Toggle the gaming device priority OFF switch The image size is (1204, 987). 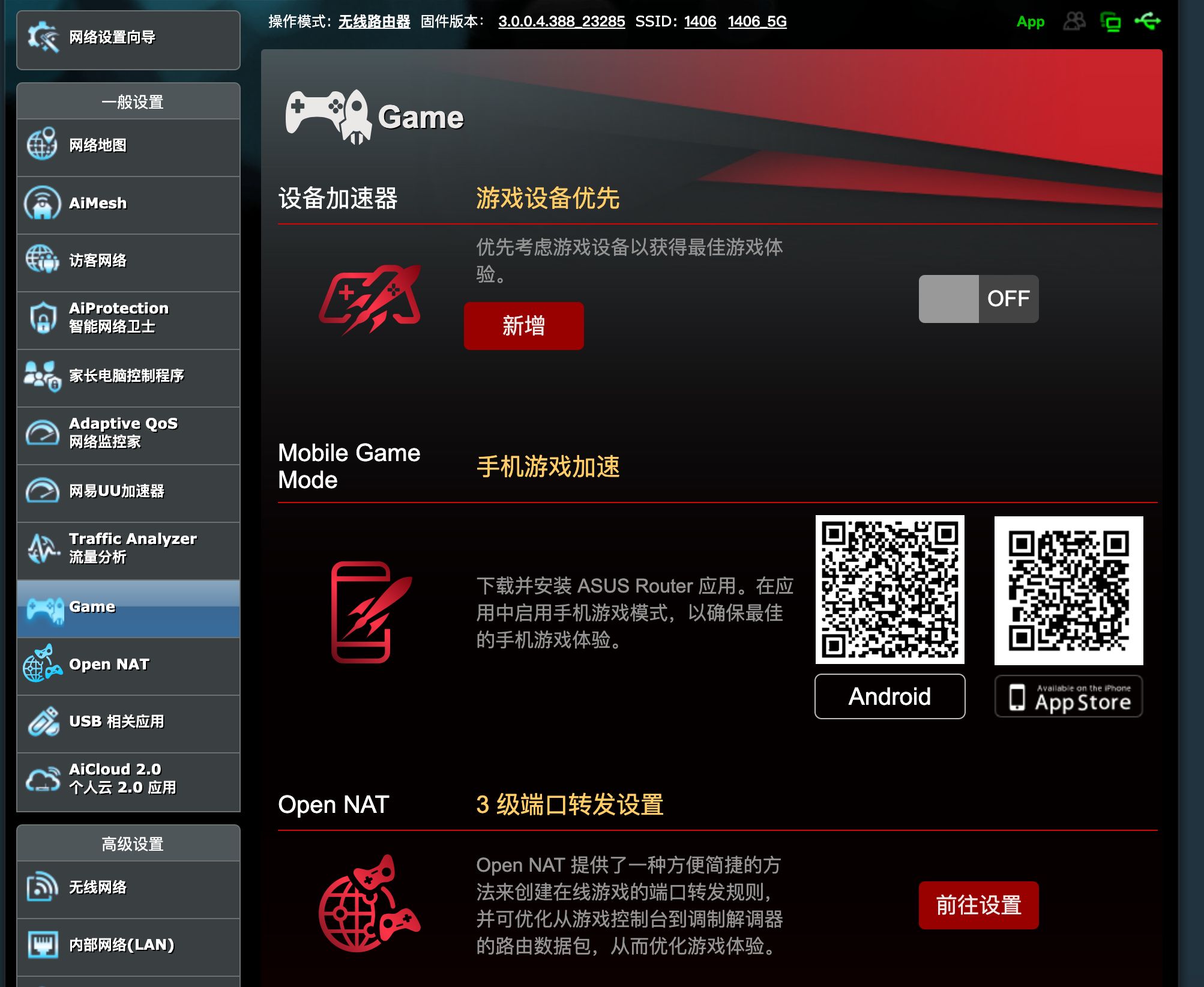point(978,298)
